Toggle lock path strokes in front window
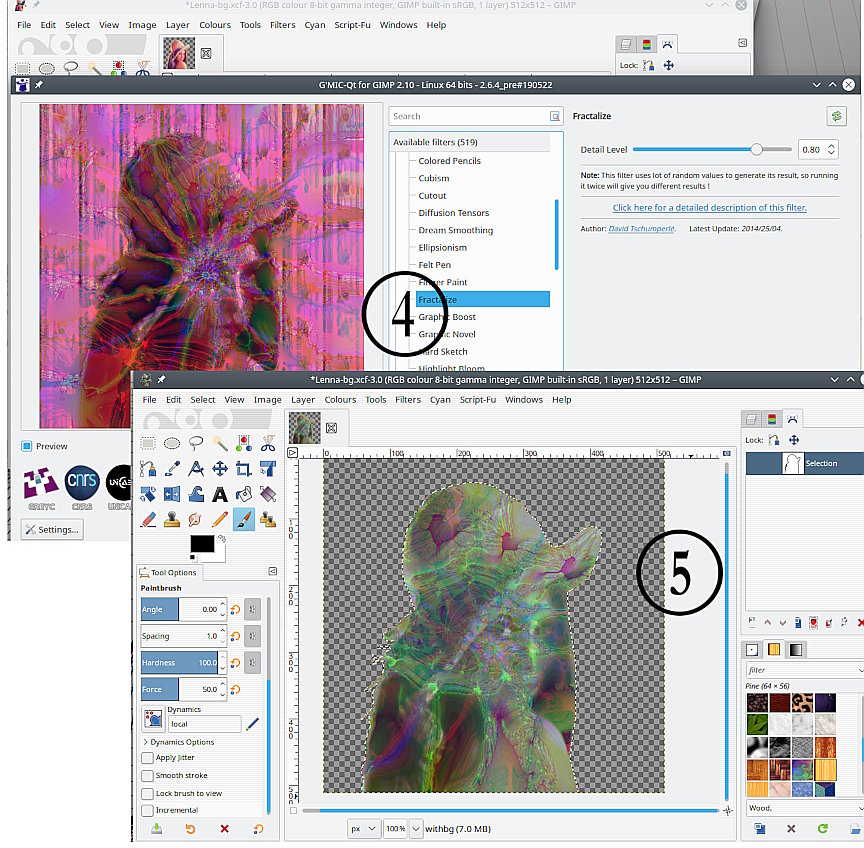The height and width of the screenshot is (848, 864). point(774,440)
